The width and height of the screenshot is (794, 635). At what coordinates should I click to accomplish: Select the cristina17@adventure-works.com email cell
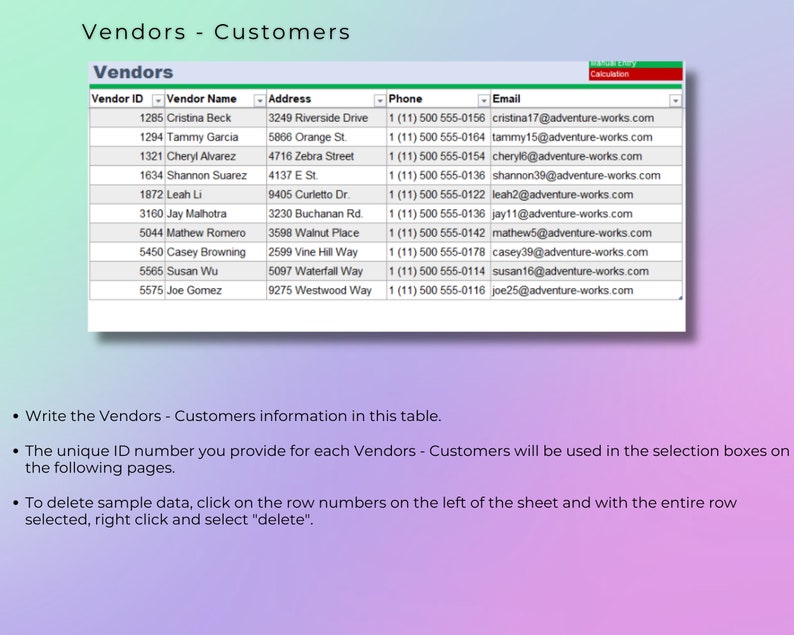pyautogui.click(x=586, y=118)
